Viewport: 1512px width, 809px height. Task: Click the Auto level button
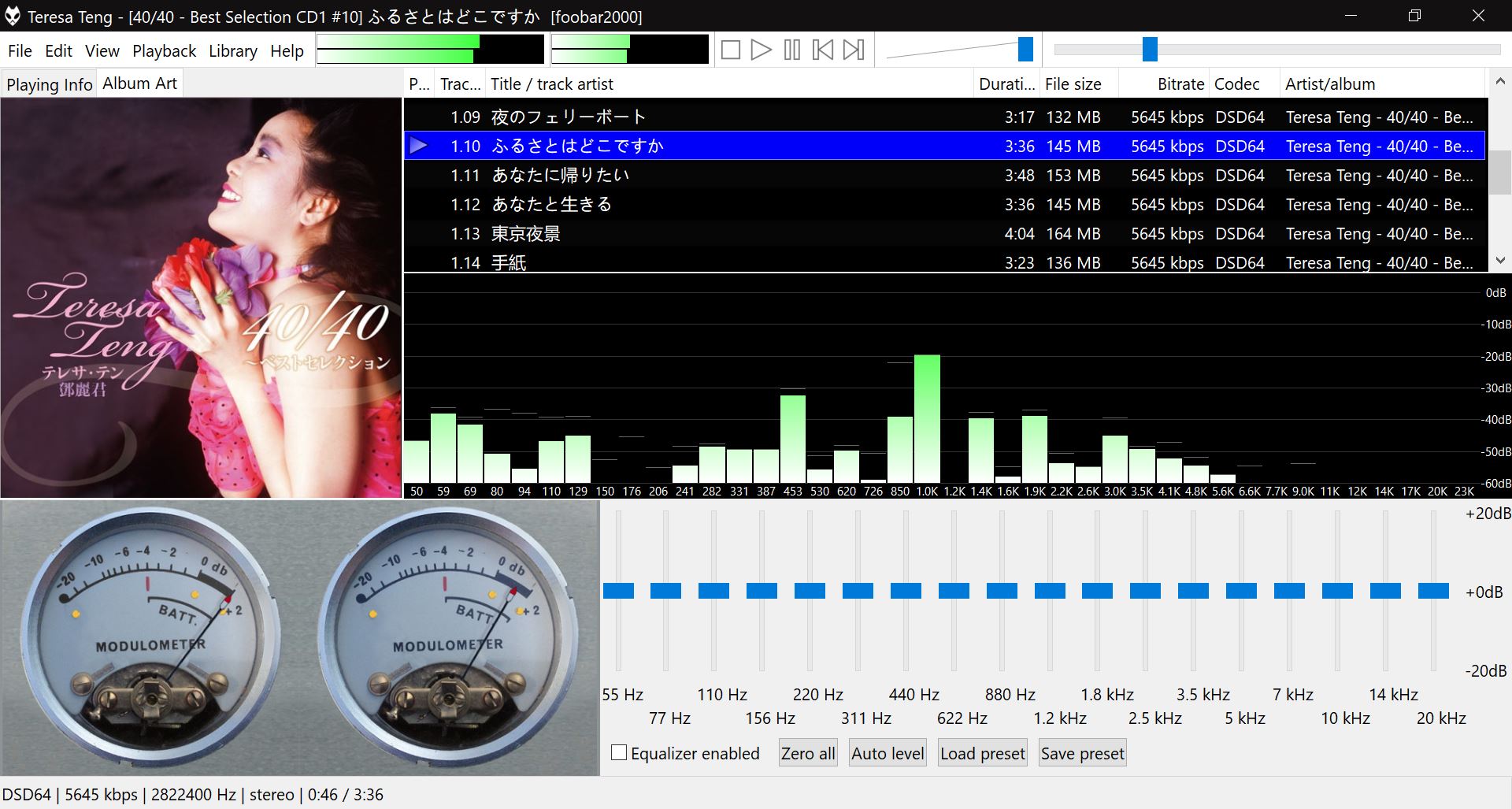tap(888, 753)
